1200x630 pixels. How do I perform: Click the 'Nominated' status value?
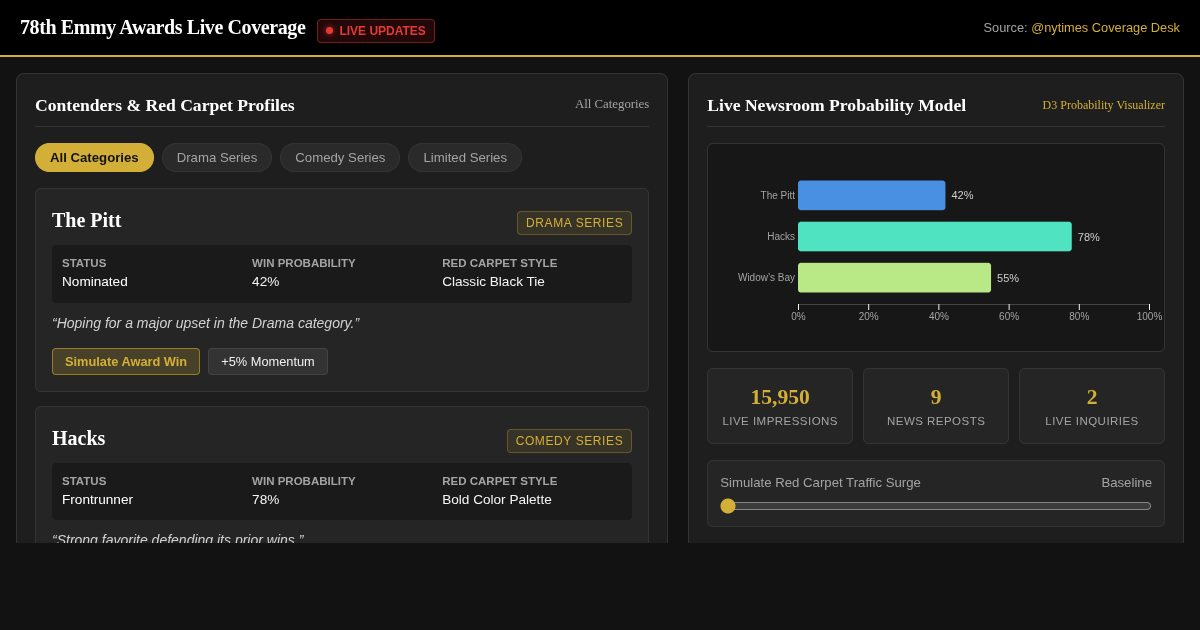tap(95, 281)
